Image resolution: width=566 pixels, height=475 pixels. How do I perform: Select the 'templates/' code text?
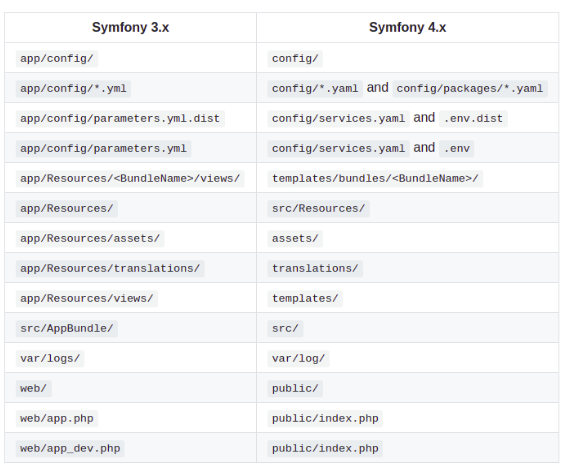305,298
